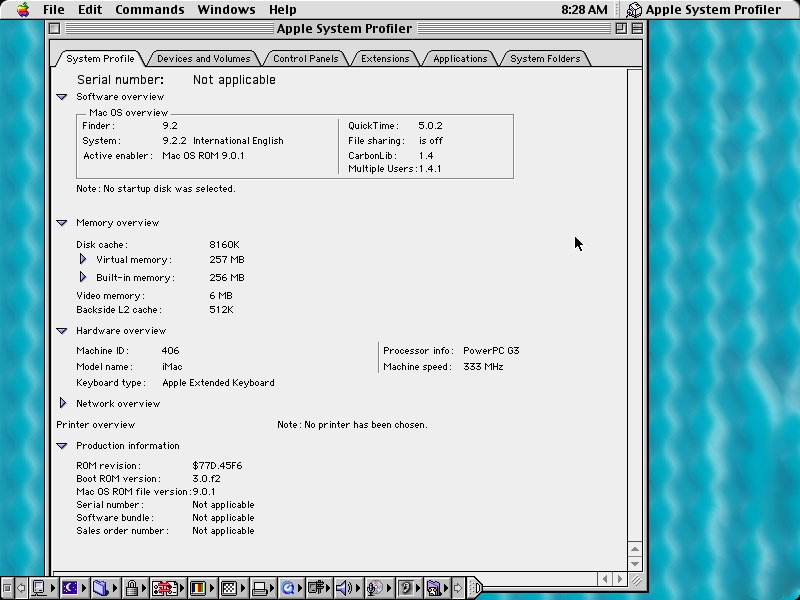Click vertical scrollbar down arrow
The image size is (800, 600).
point(635,563)
